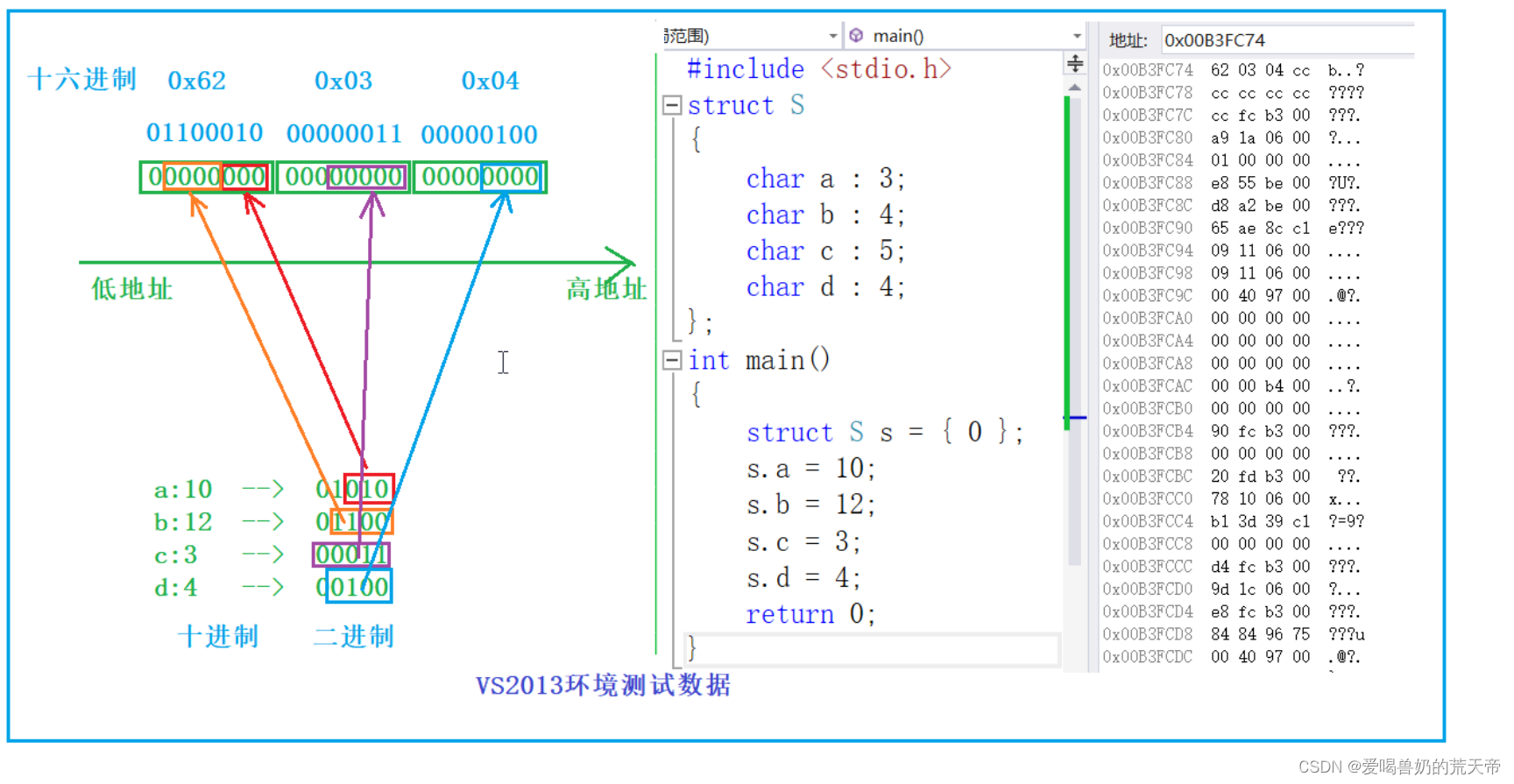This screenshot has height=784, width=1514.
Task: Select memory row 0x00B3FC78
Action: (x=1234, y=93)
